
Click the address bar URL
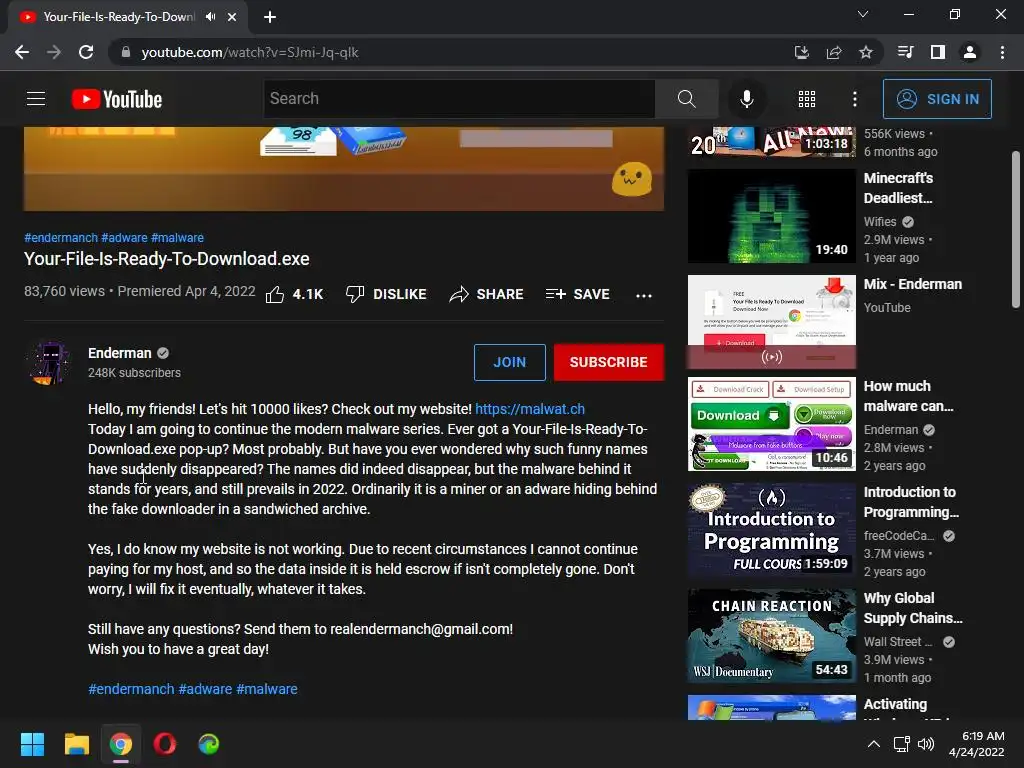tap(249, 52)
